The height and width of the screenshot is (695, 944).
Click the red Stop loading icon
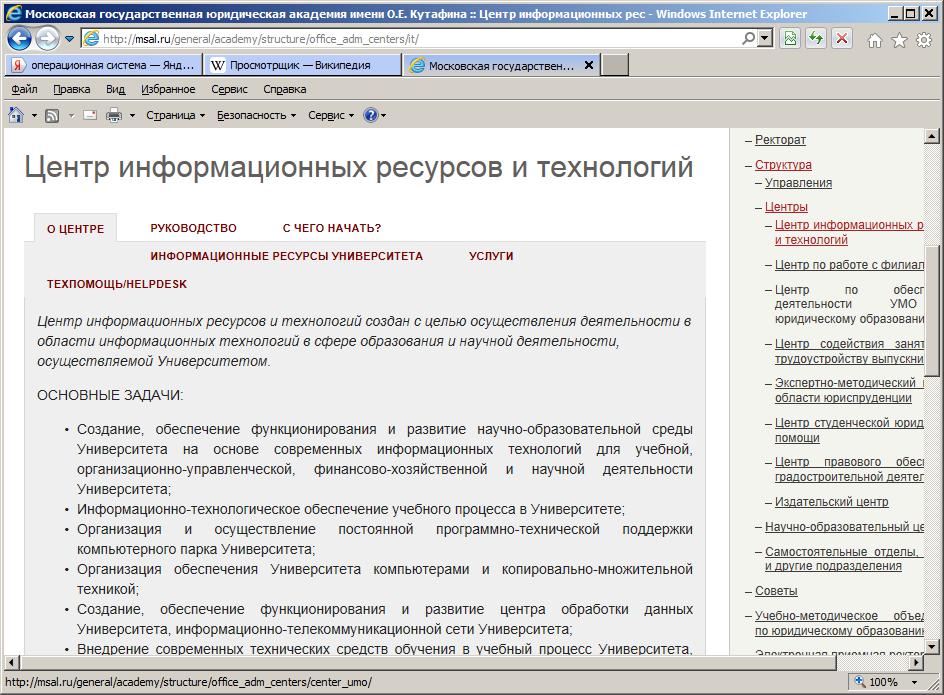(842, 39)
